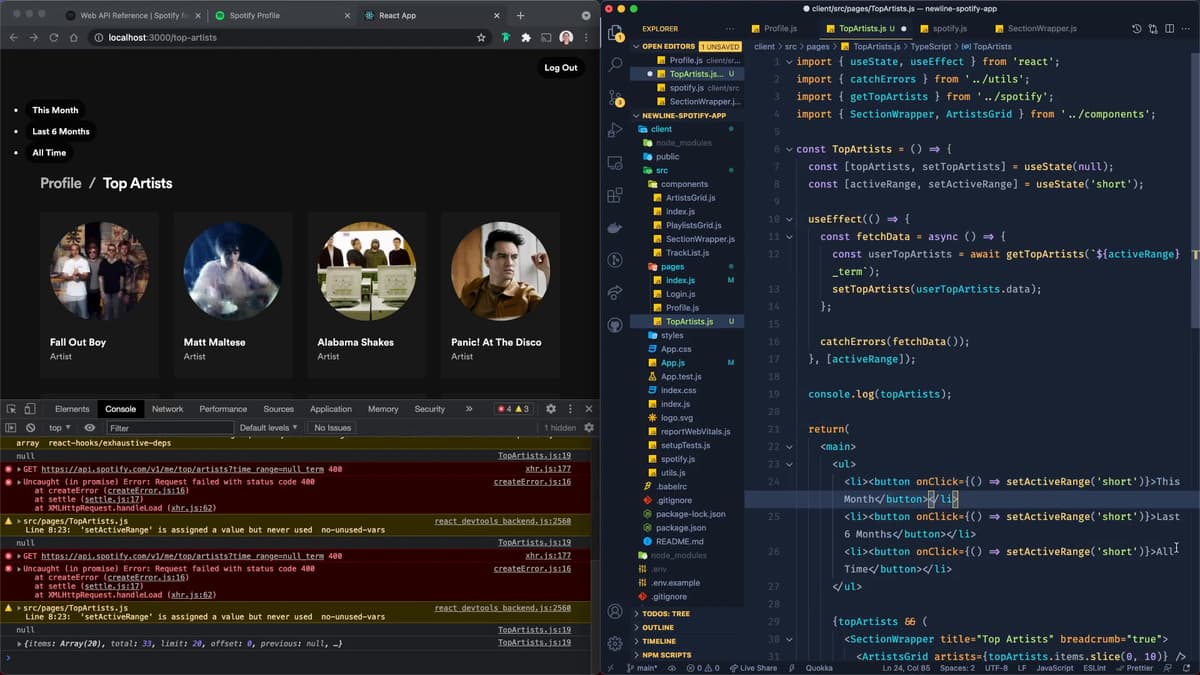Open the Profile.js editor tab

point(780,29)
